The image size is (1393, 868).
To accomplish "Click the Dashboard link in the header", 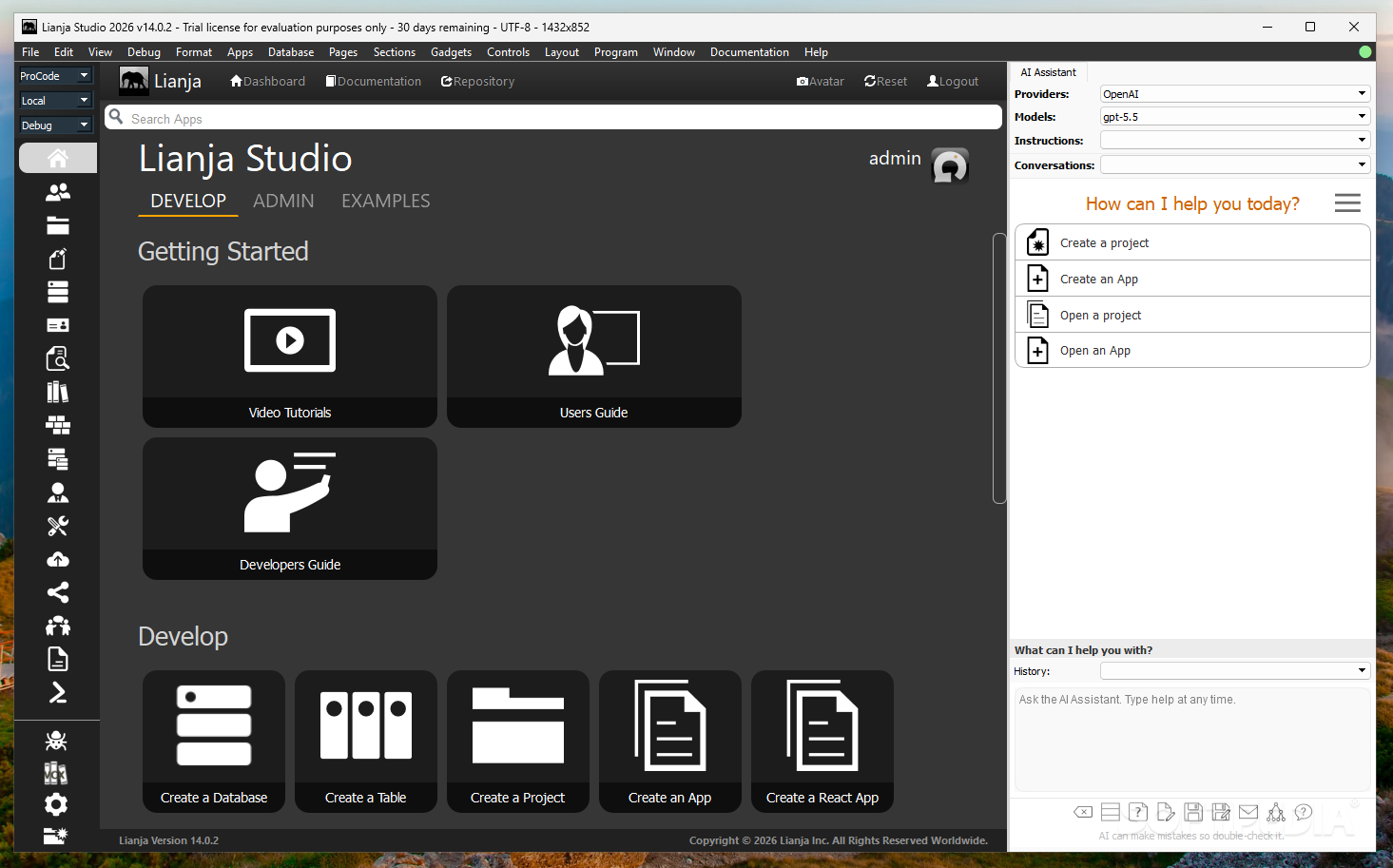I will coord(267,82).
